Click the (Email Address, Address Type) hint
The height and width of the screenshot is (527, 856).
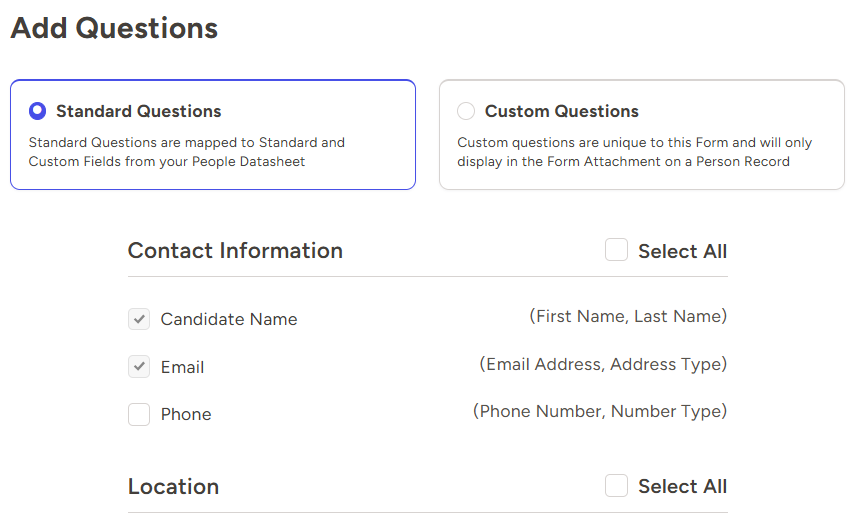[603, 364]
